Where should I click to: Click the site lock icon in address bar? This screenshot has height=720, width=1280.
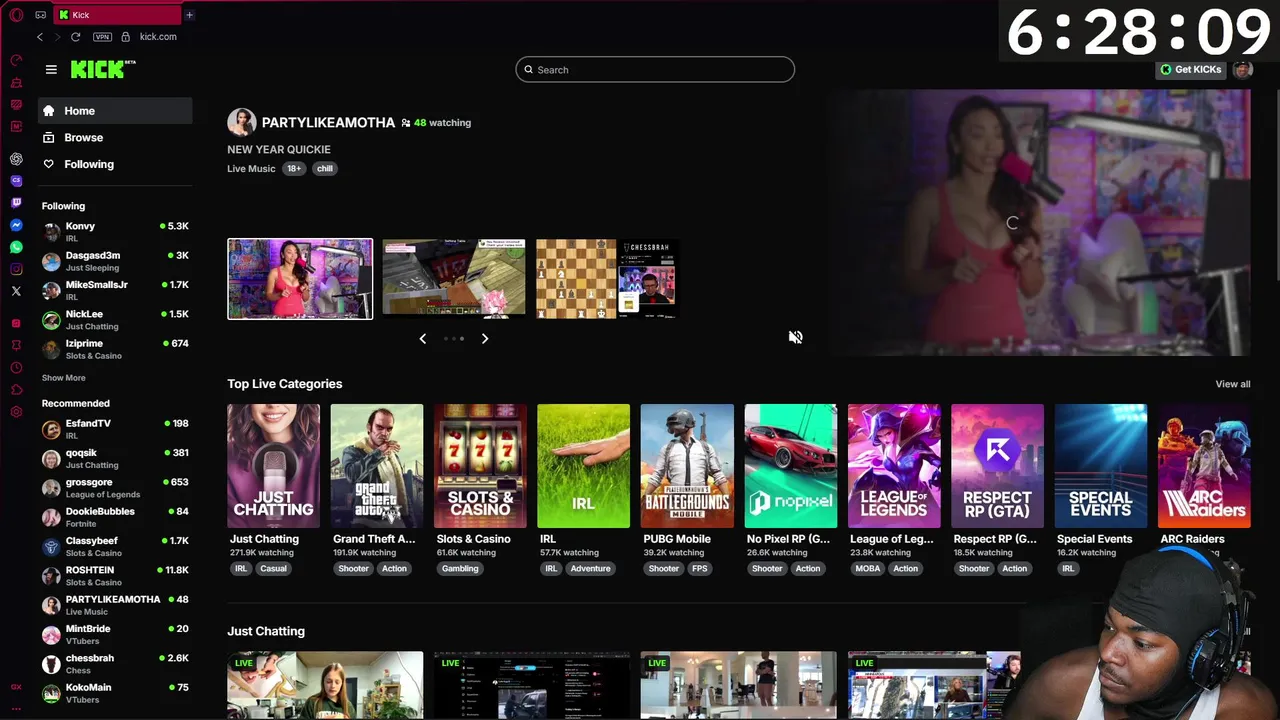click(125, 37)
